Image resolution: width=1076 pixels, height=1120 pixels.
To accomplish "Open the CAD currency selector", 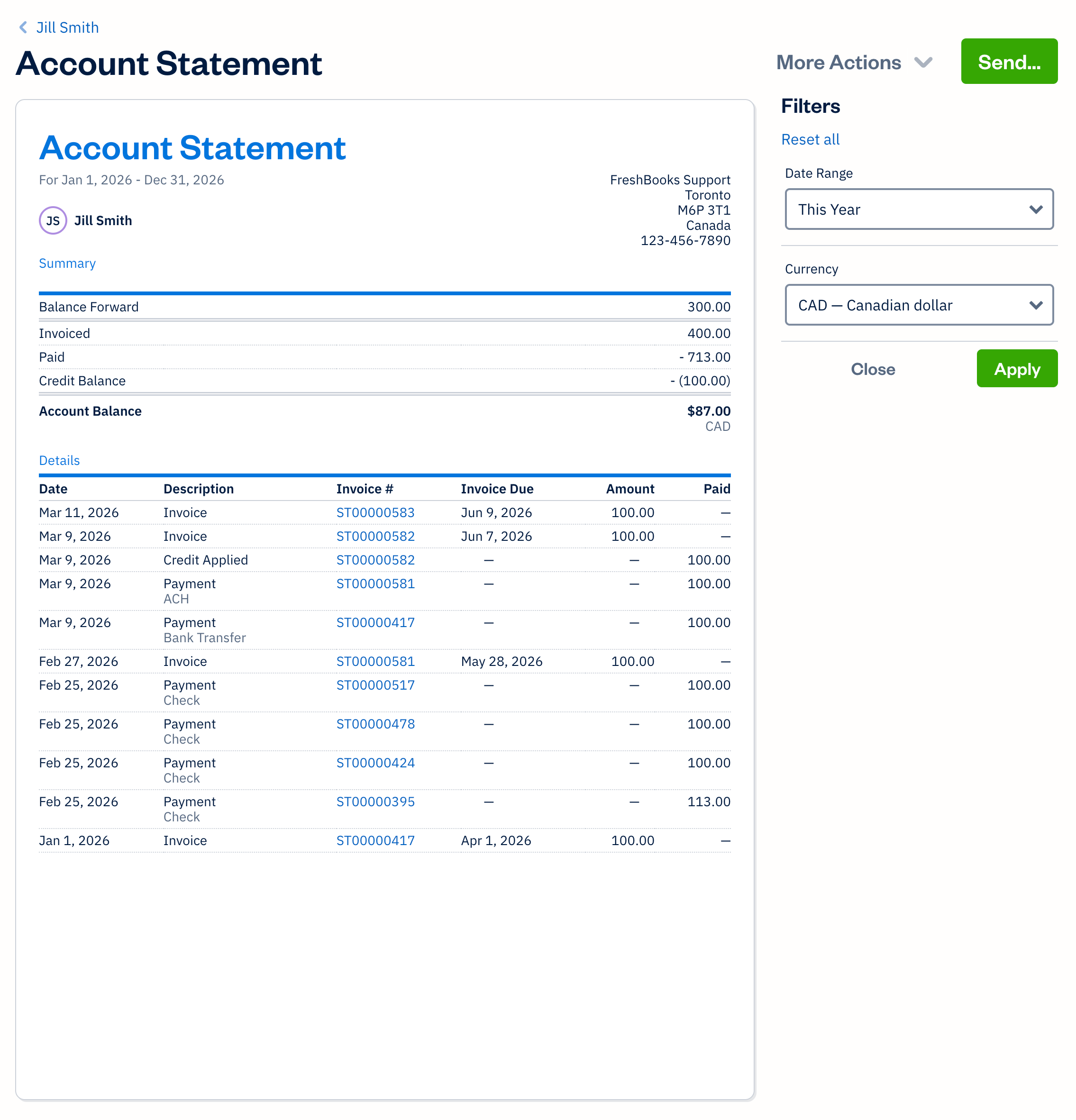I will coord(917,305).
